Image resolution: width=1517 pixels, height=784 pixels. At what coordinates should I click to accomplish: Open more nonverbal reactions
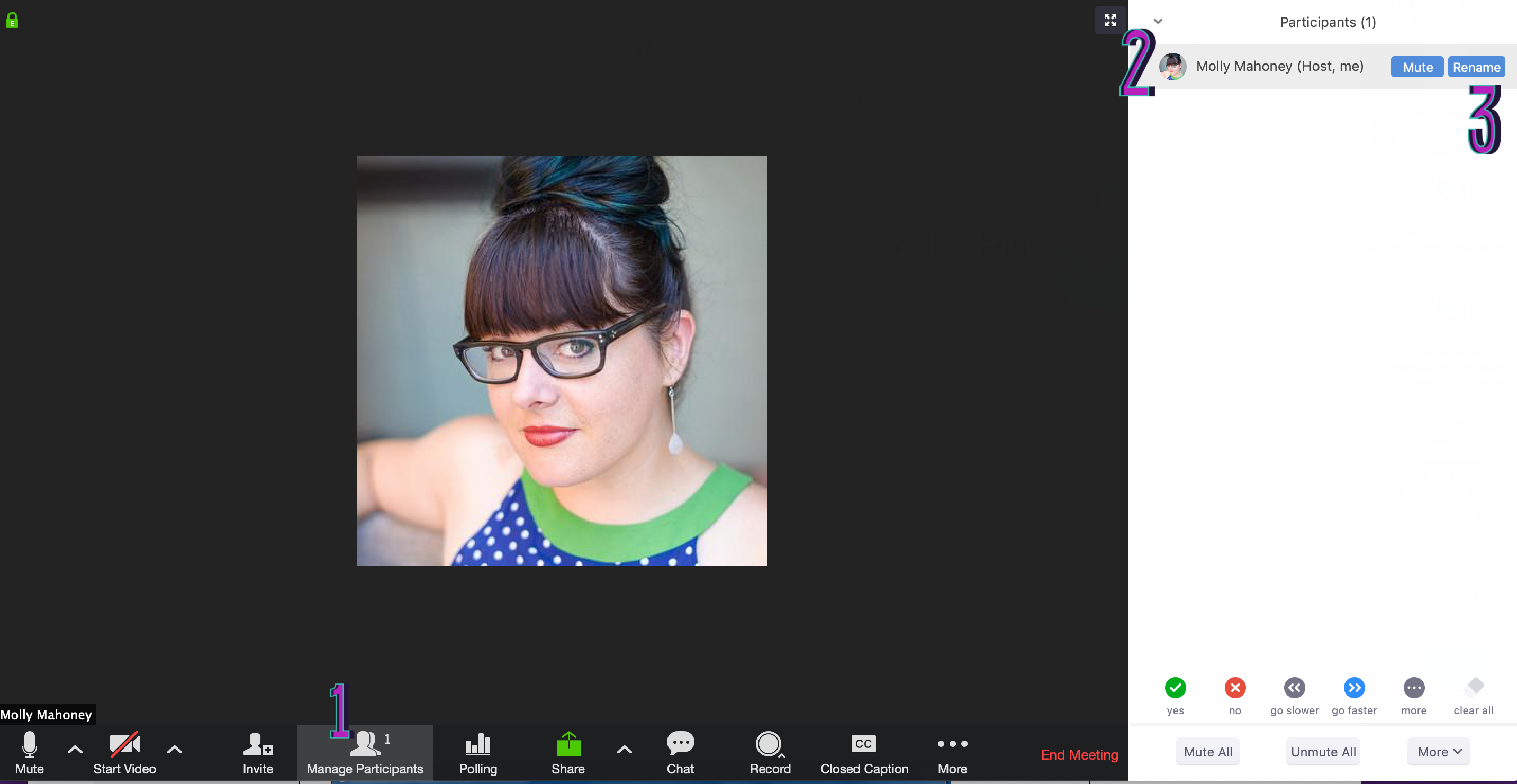[1414, 688]
